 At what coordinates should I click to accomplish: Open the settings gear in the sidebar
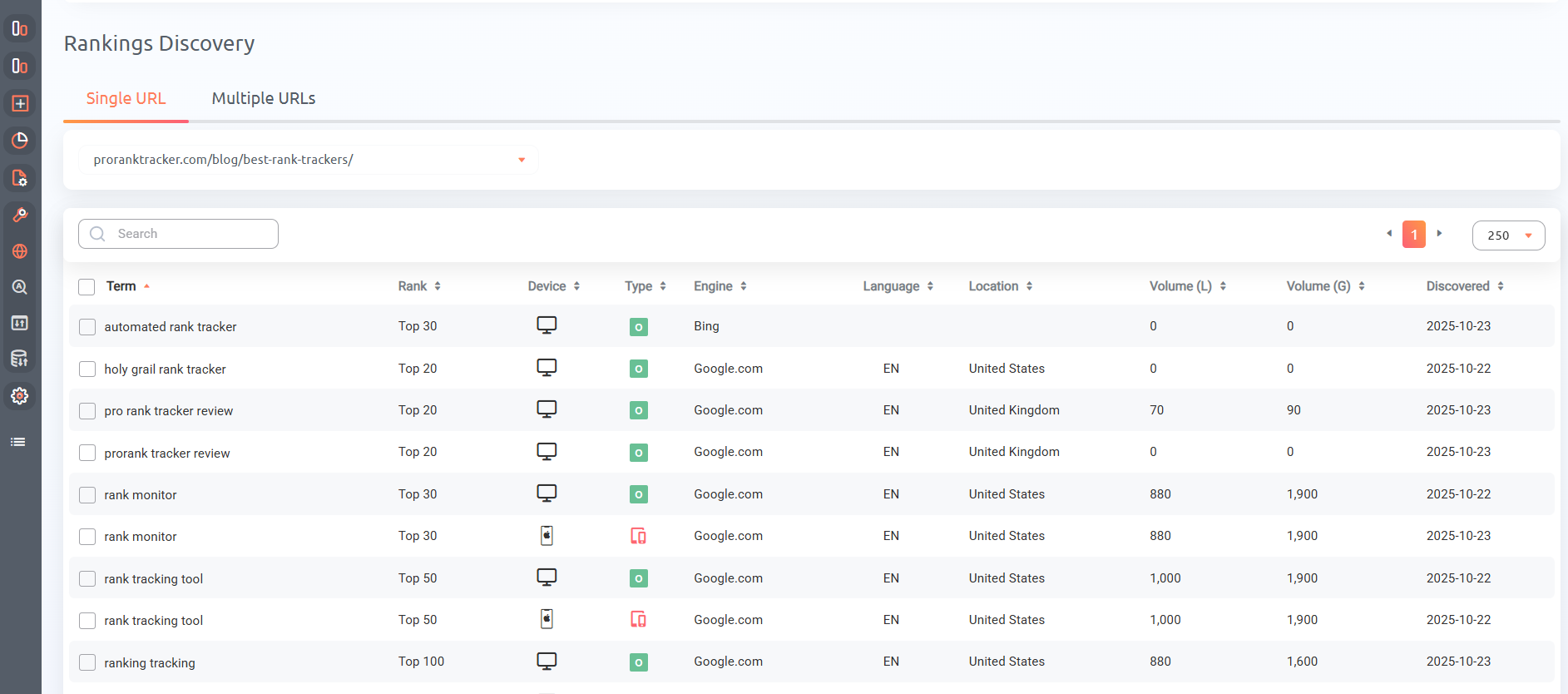tap(20, 396)
